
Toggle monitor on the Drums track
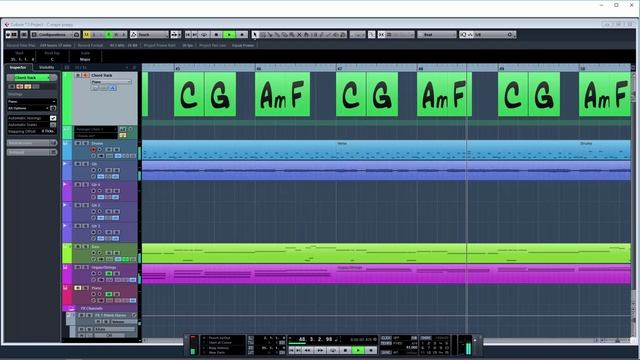click(x=100, y=150)
